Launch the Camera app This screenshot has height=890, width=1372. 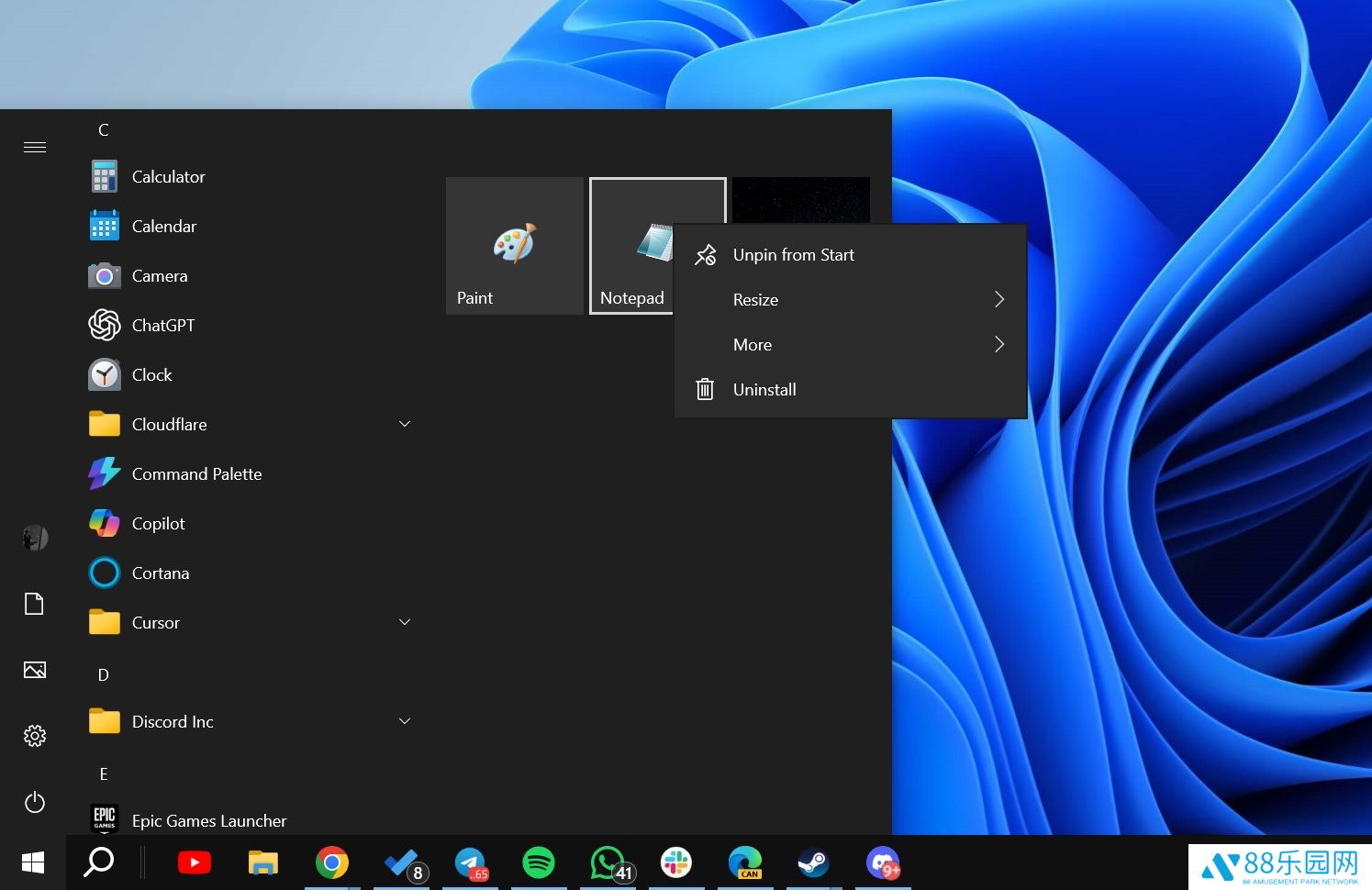159,276
